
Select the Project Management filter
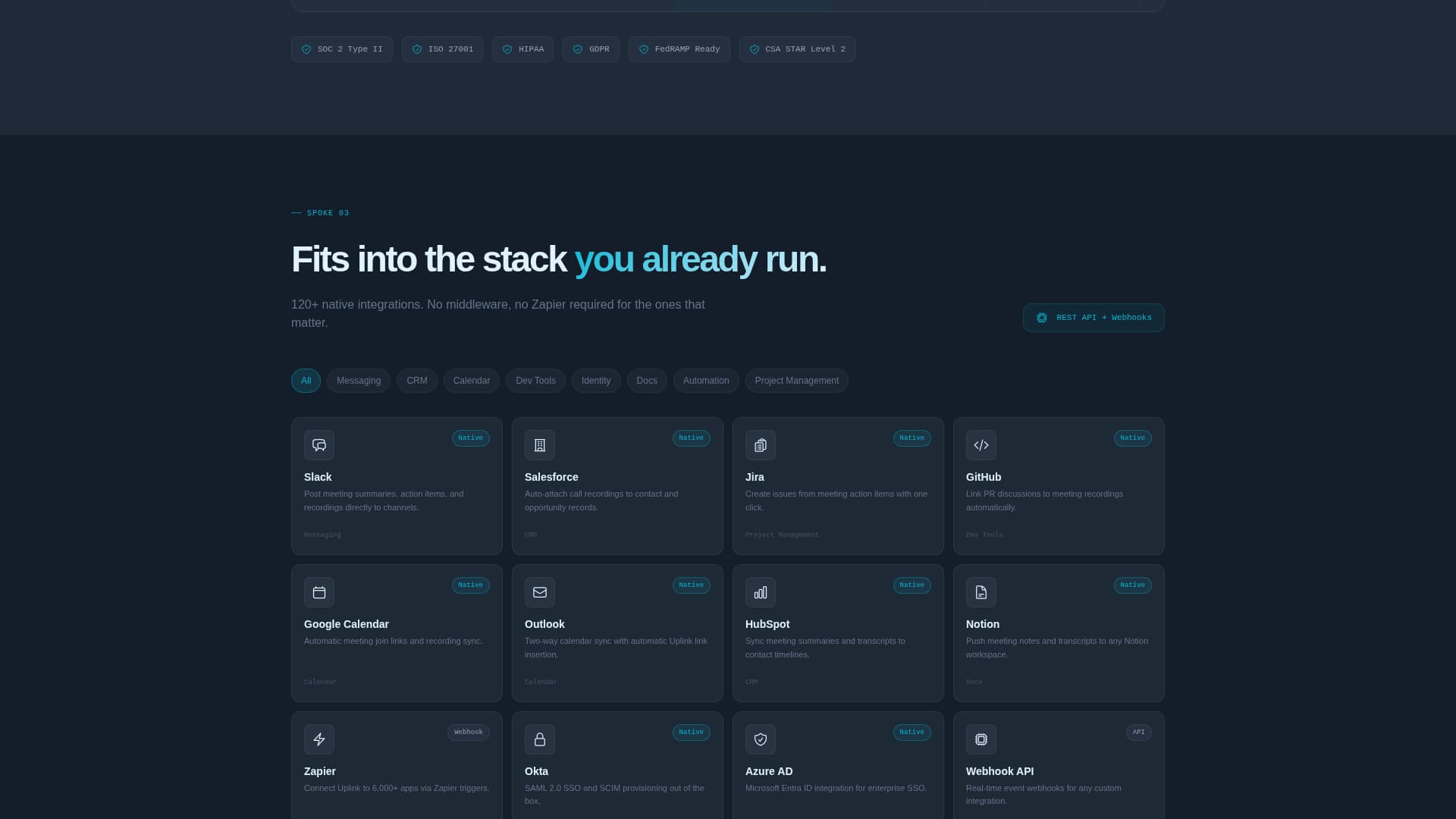point(797,381)
